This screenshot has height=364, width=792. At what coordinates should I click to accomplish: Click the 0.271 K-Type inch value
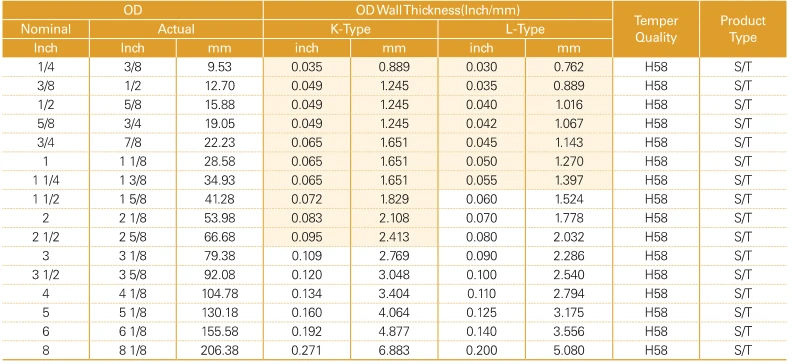[x=307, y=350]
